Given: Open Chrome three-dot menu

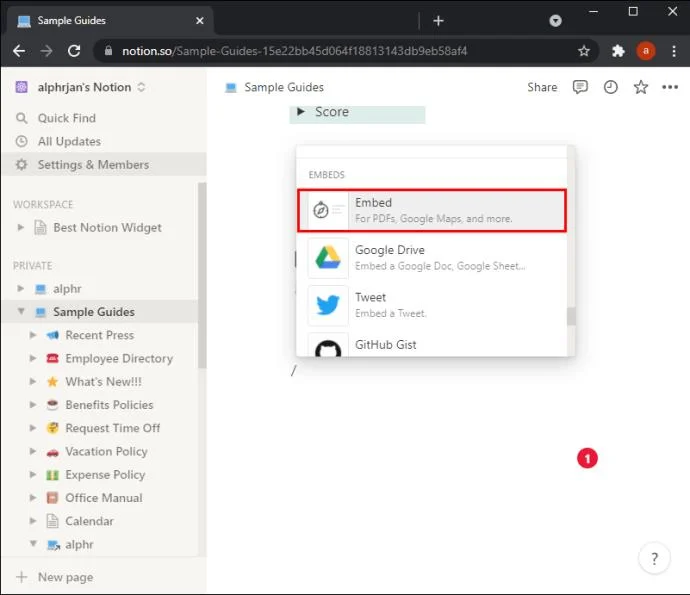Looking at the screenshot, I should coord(674,51).
